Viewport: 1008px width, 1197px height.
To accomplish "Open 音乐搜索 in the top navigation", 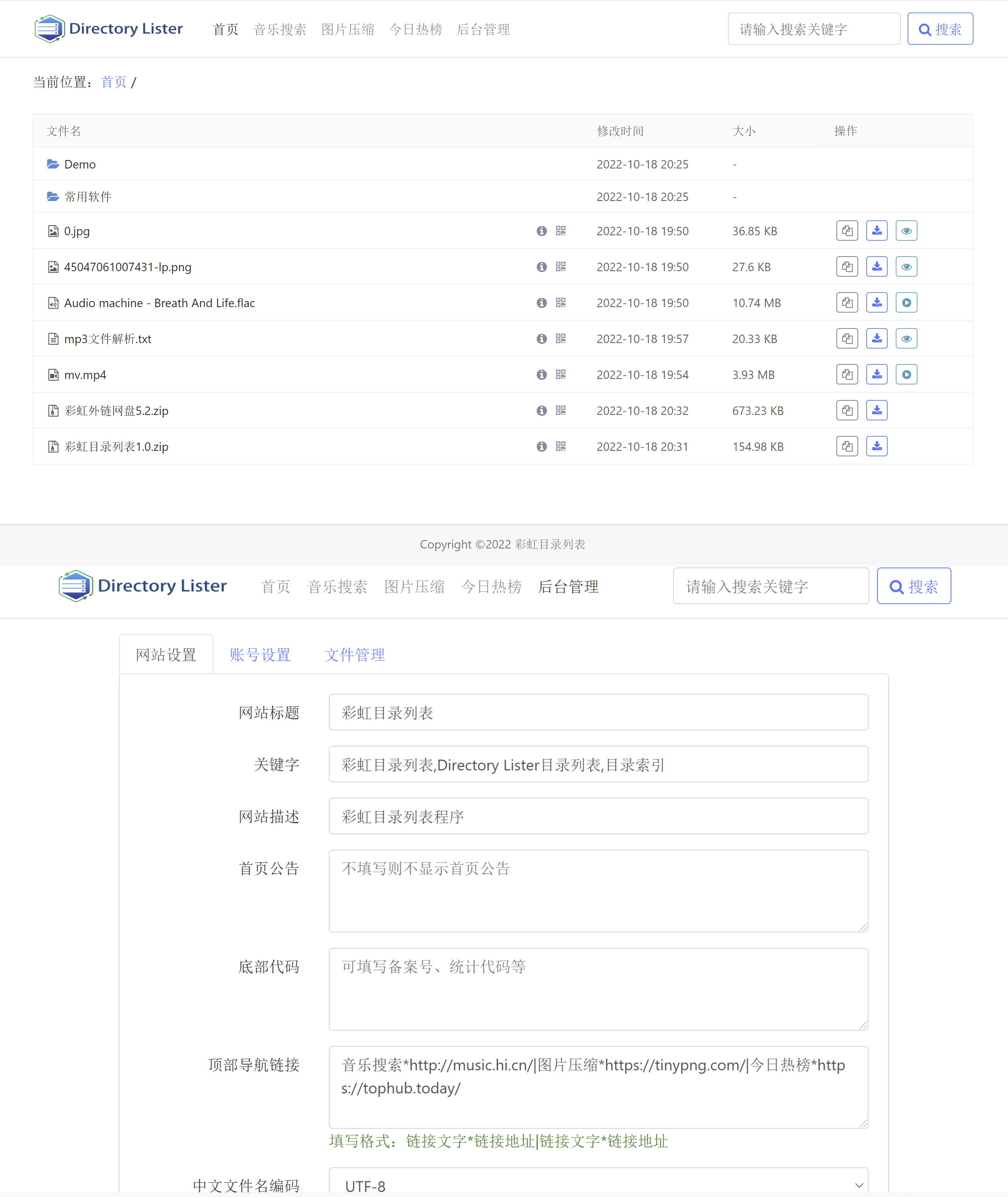I will [x=280, y=30].
